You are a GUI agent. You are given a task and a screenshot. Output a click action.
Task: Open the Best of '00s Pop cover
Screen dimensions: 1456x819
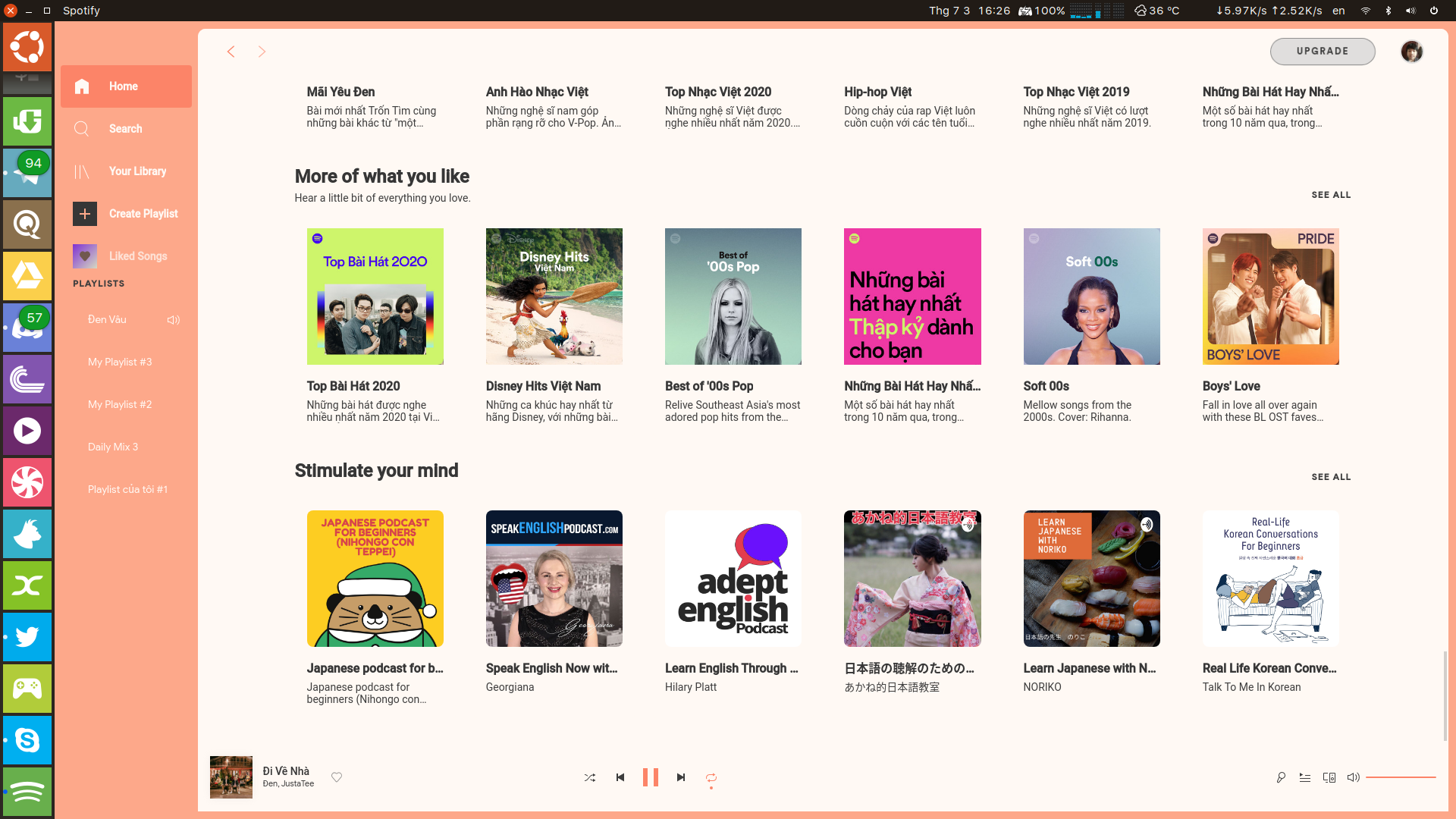tap(733, 297)
